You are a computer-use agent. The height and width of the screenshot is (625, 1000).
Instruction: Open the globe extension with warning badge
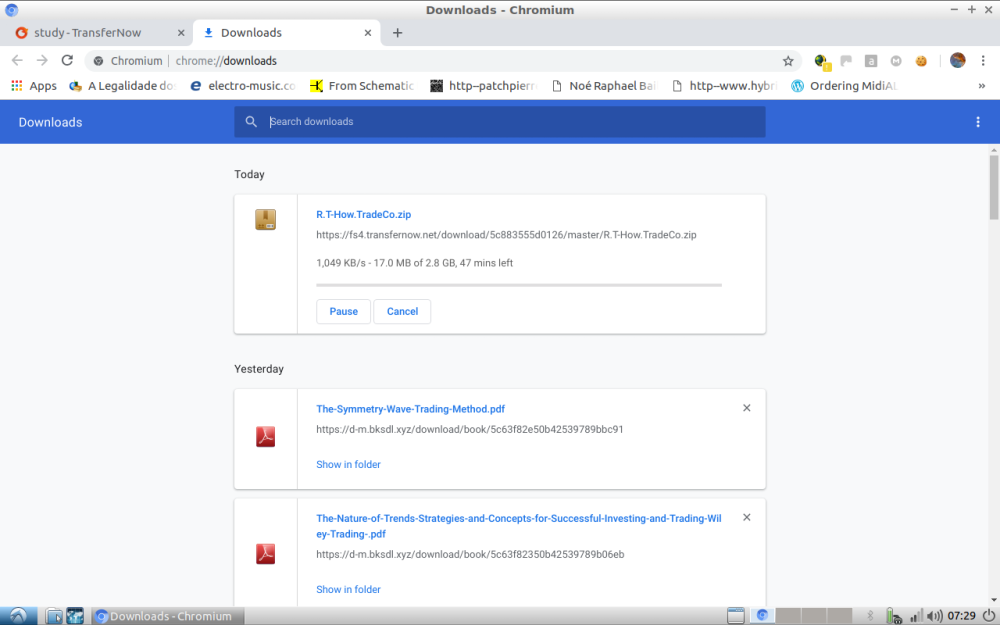821,61
